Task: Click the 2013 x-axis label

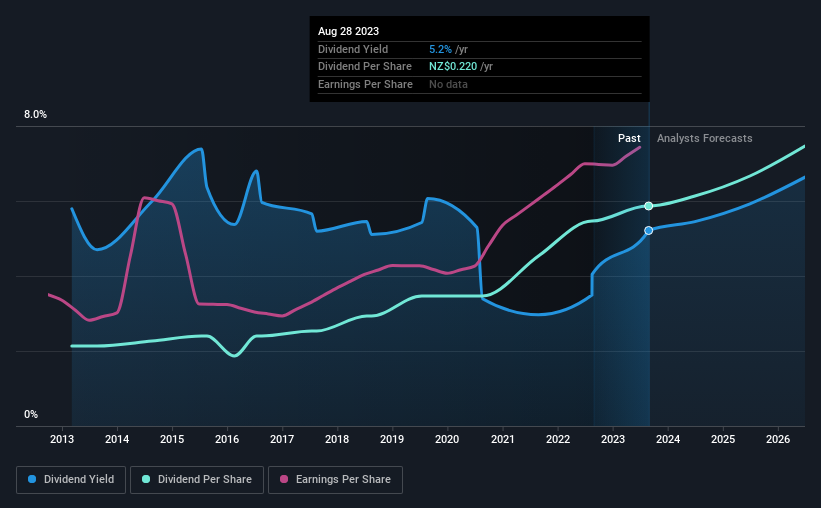Action: click(x=62, y=439)
